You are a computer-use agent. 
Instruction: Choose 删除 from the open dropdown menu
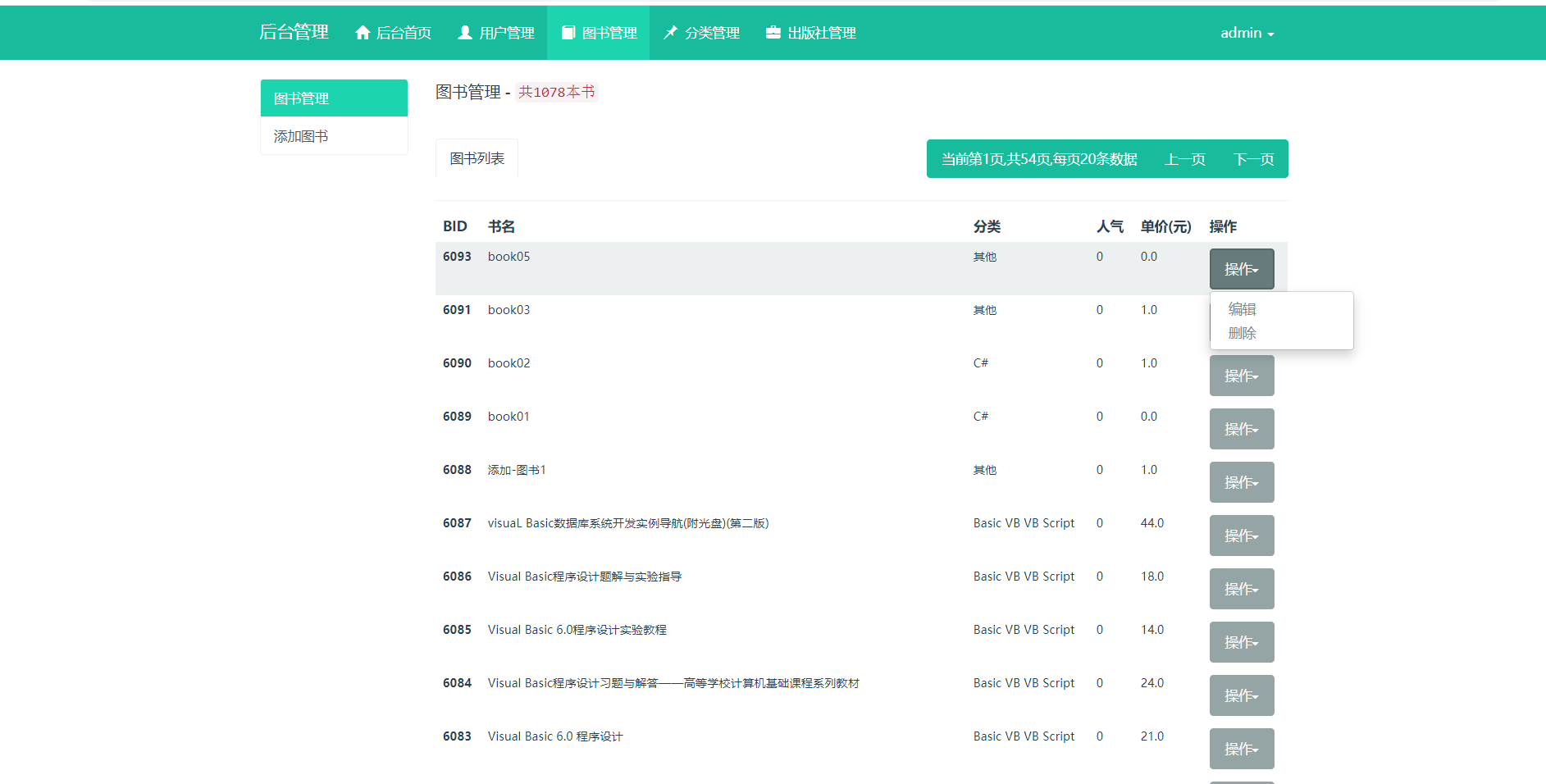[1242, 333]
